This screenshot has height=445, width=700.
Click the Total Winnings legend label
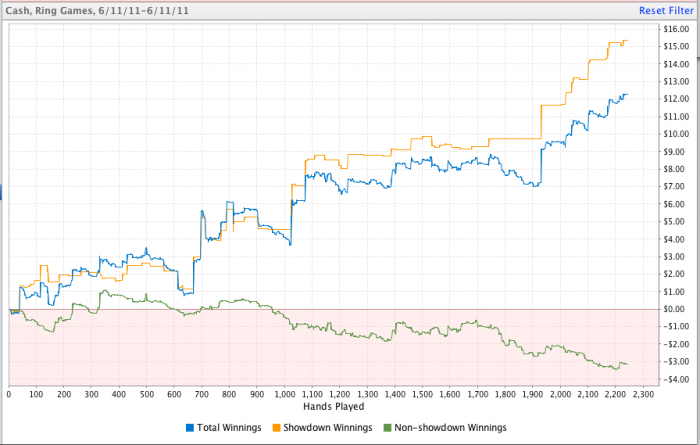(229, 428)
